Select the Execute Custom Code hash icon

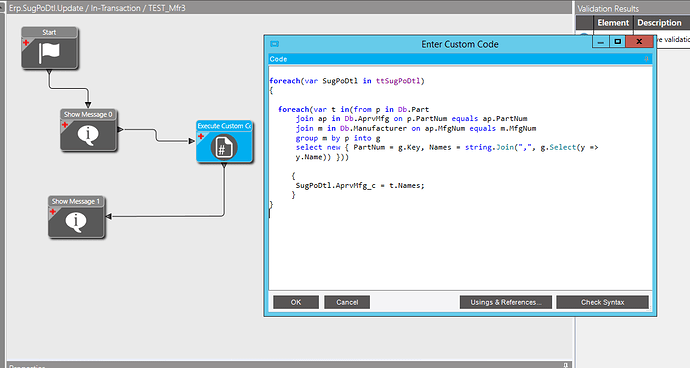(224, 147)
